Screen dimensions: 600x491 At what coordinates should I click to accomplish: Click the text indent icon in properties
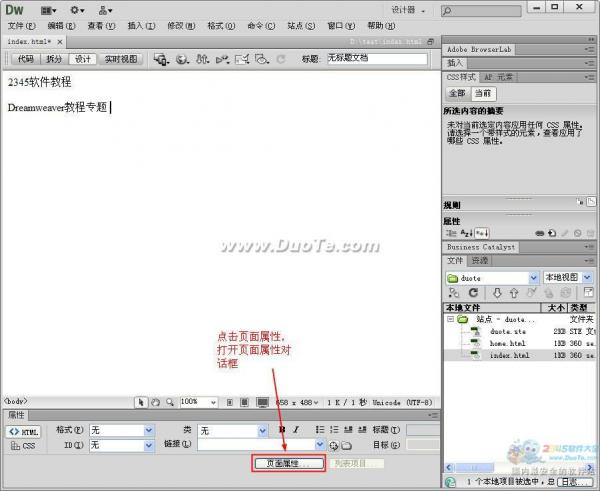pyautogui.click(x=362, y=430)
